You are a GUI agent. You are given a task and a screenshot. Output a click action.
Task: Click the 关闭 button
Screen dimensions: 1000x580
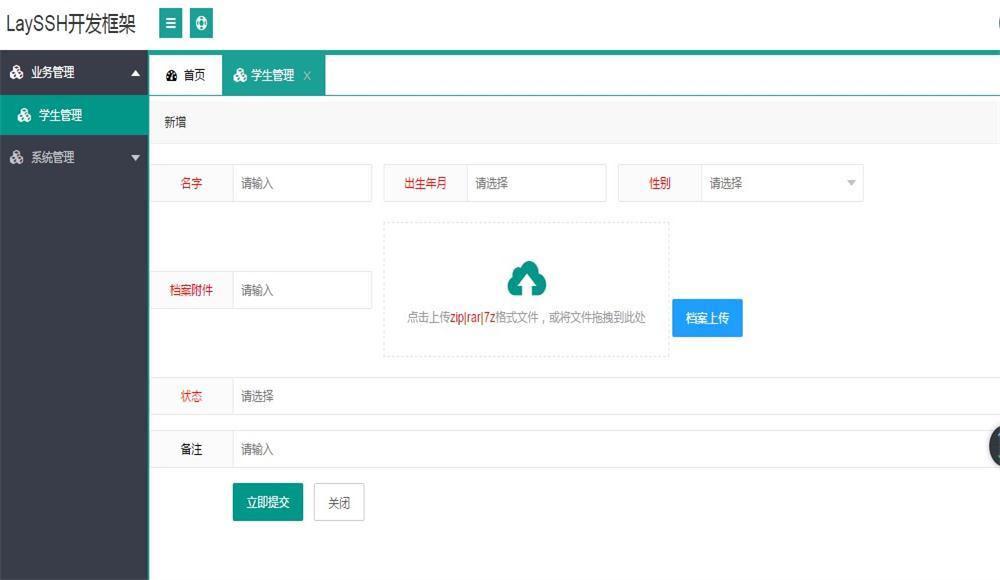pyautogui.click(x=339, y=502)
